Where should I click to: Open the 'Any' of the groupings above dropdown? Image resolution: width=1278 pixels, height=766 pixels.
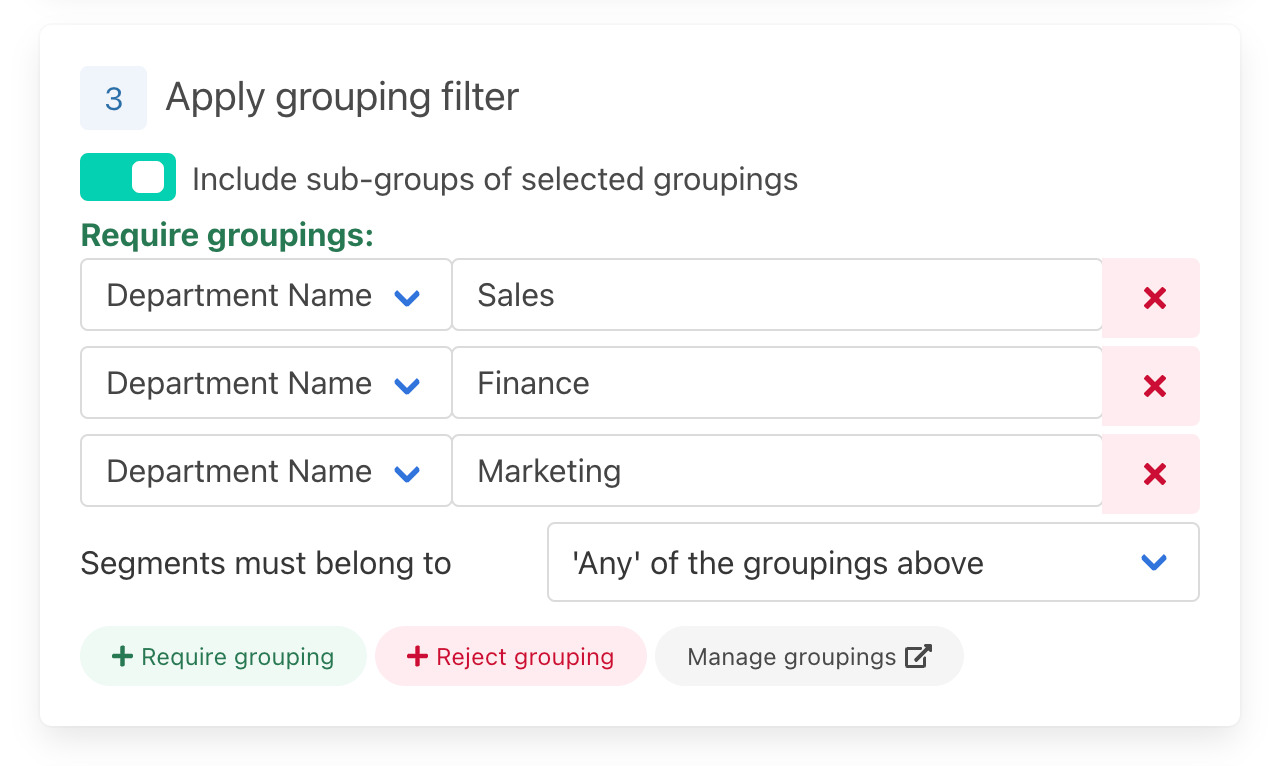[872, 563]
